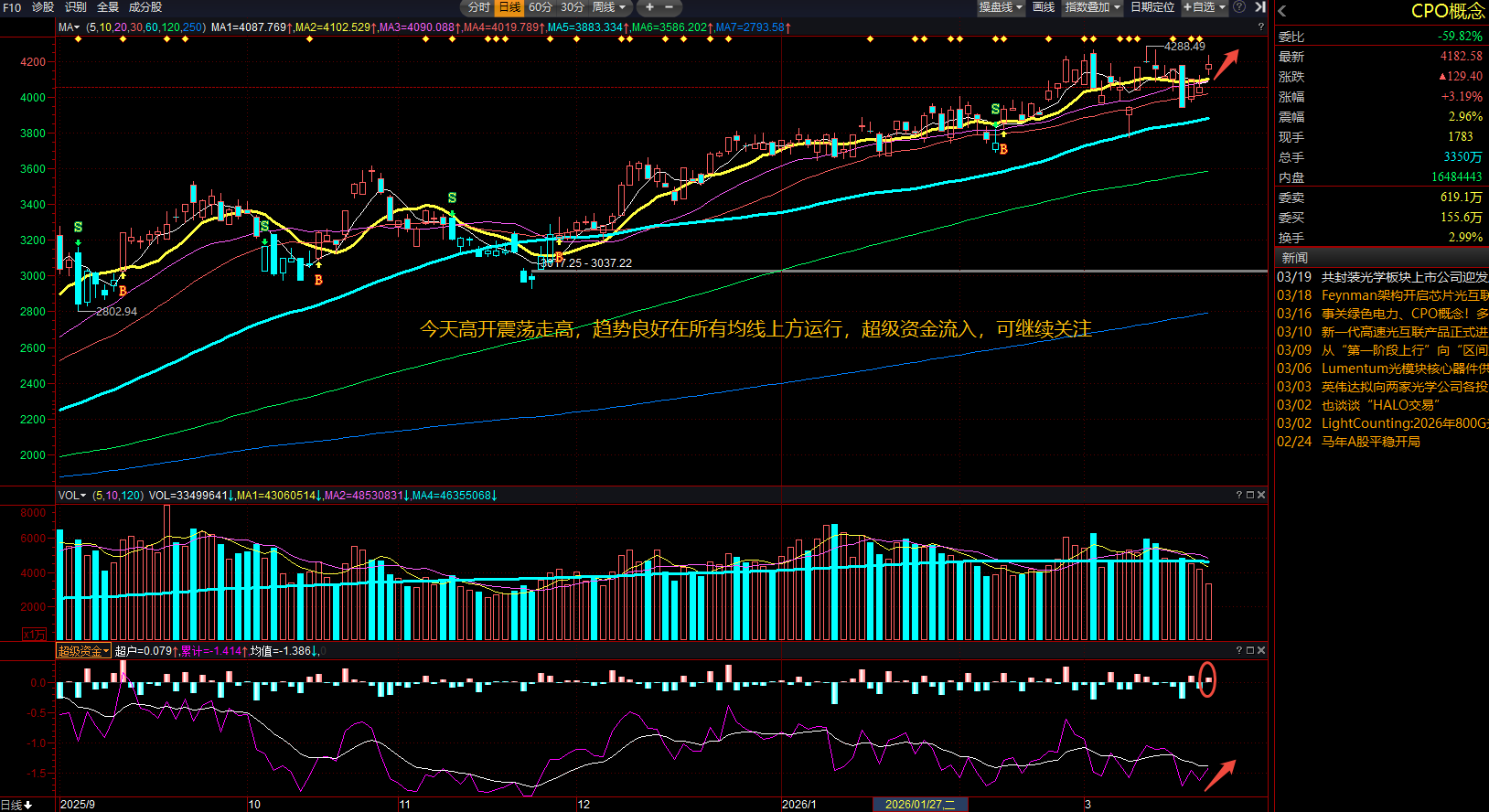
Task: Open help for the 超级资金 indicator panel
Action: click(x=1239, y=650)
